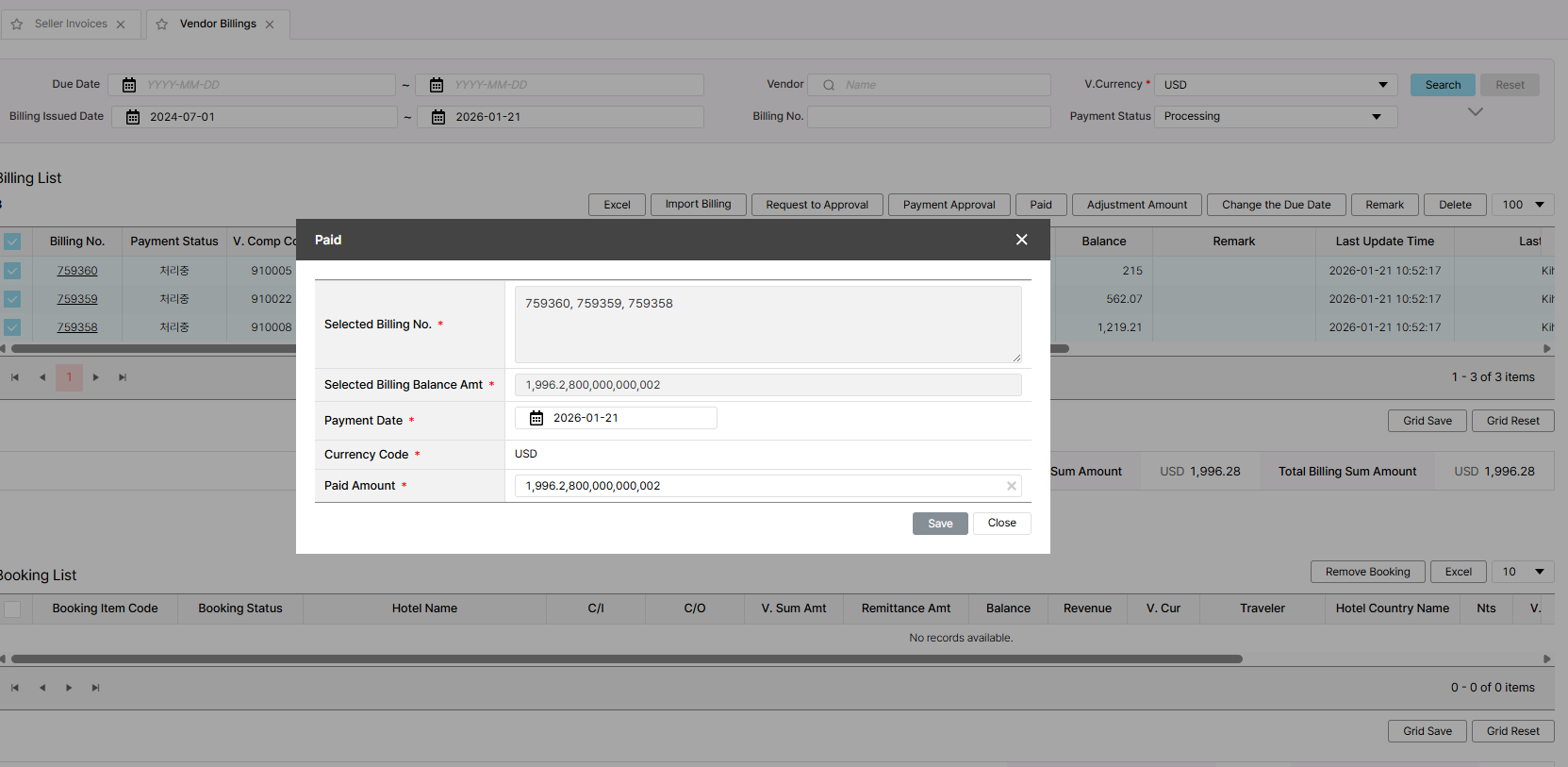The image size is (1568, 767).
Task: Expand the additional search filters chevron
Action: tap(1476, 112)
